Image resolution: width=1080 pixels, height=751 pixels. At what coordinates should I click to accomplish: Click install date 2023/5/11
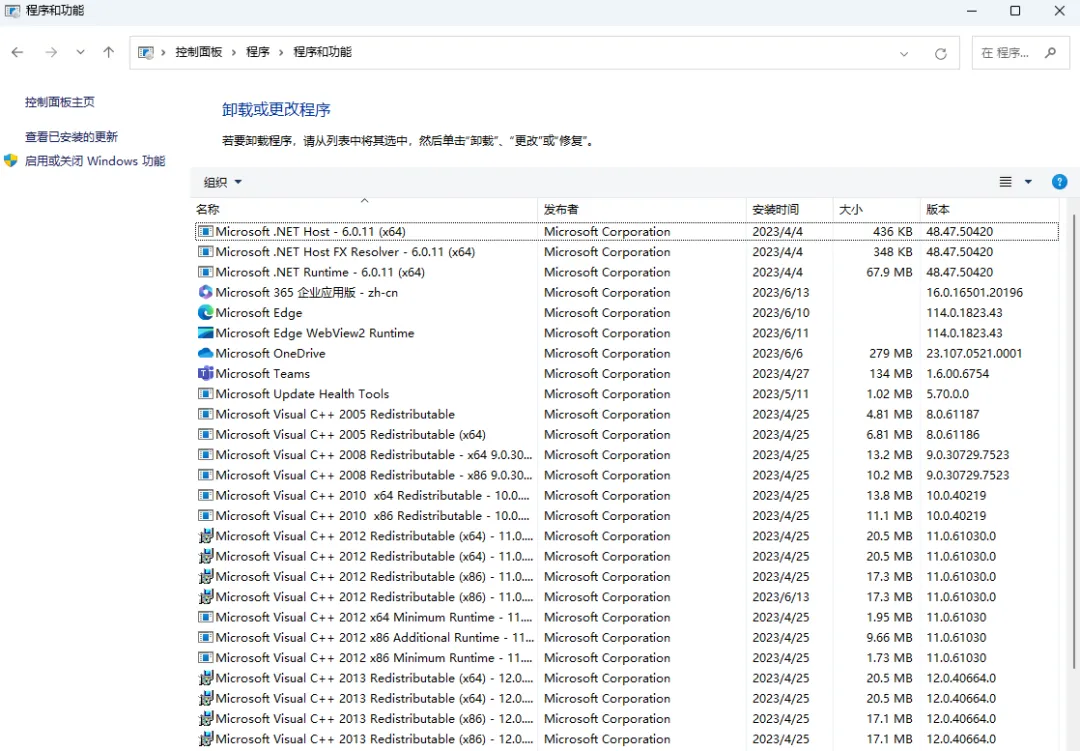780,394
